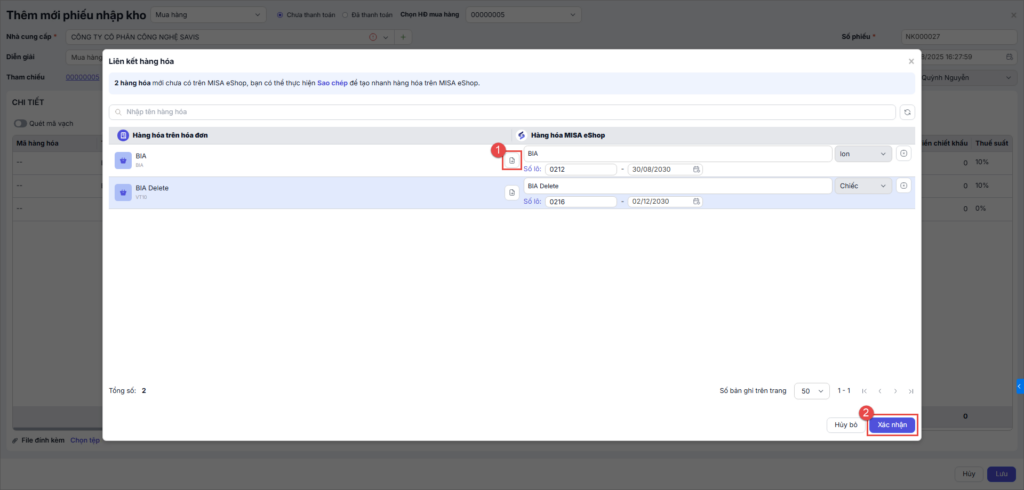Toggle the Quét mã vạch switch

[20, 123]
